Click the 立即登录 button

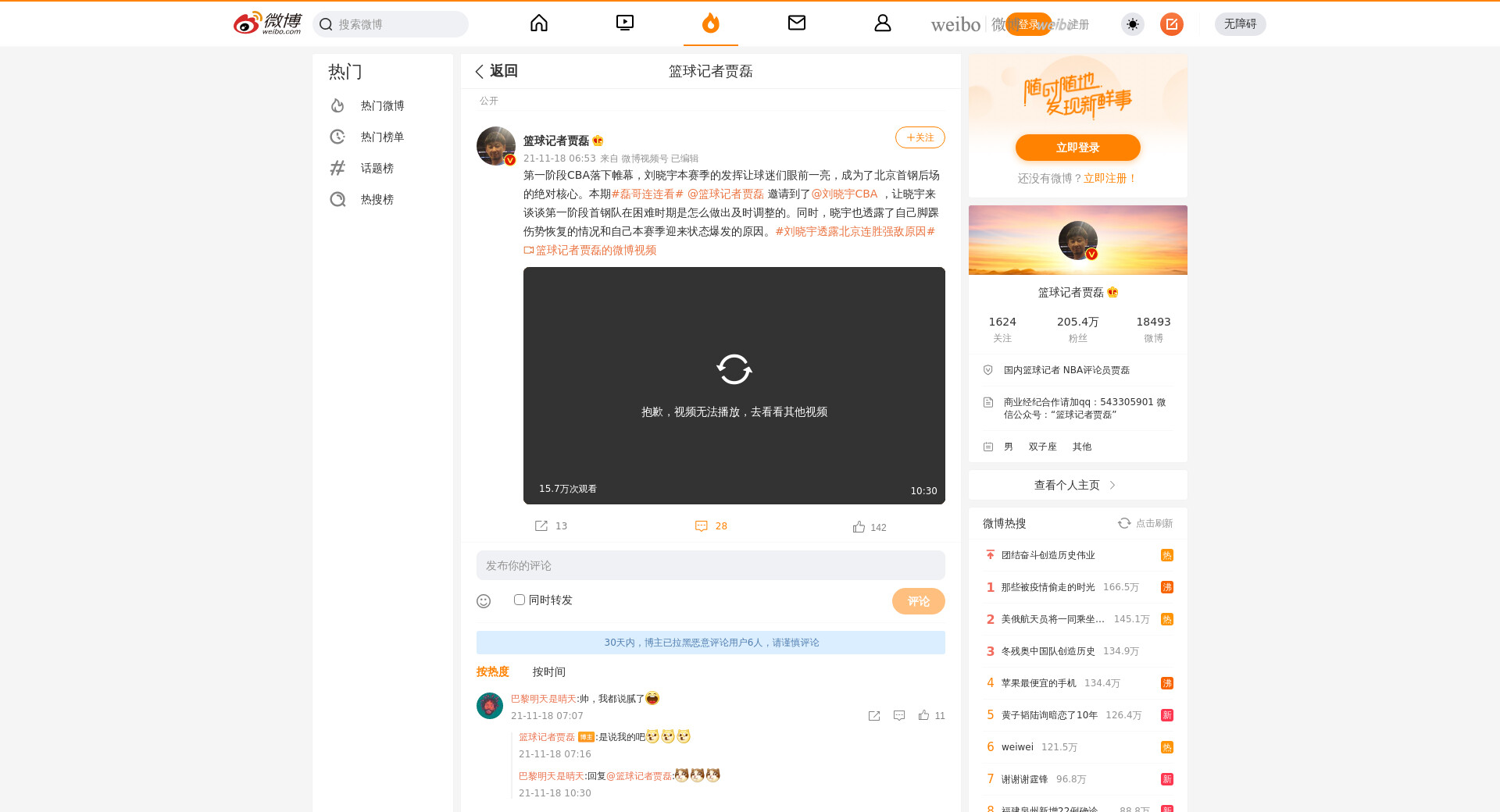pyautogui.click(x=1077, y=148)
